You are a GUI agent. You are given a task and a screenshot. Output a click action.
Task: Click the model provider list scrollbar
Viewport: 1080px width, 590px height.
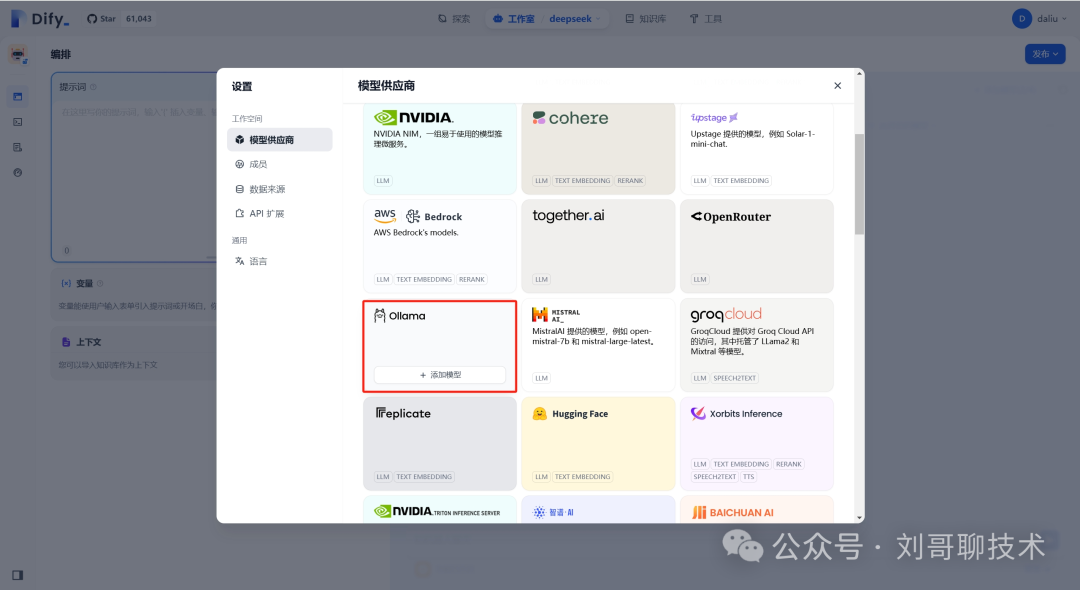click(x=859, y=184)
